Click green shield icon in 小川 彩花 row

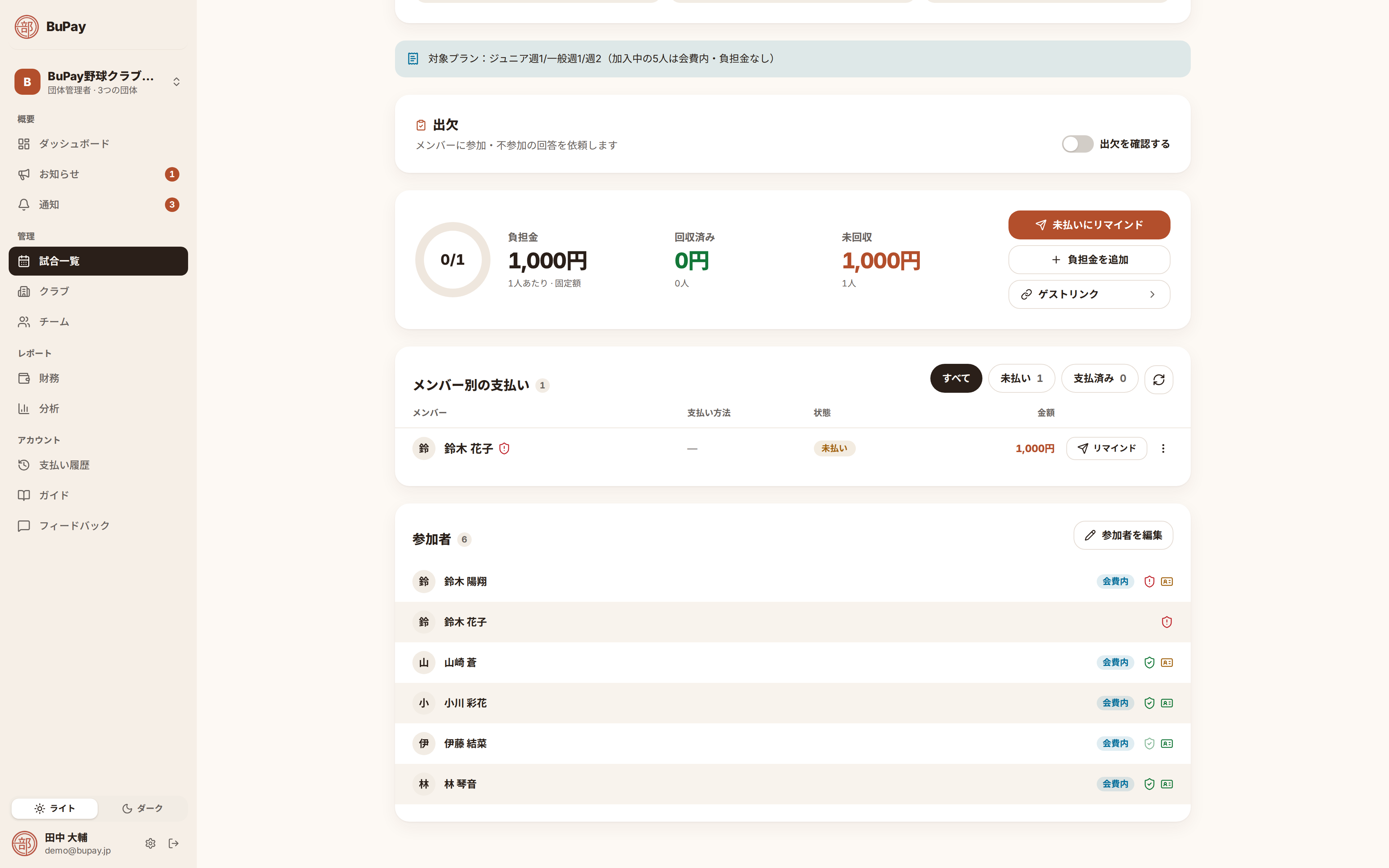(x=1149, y=703)
